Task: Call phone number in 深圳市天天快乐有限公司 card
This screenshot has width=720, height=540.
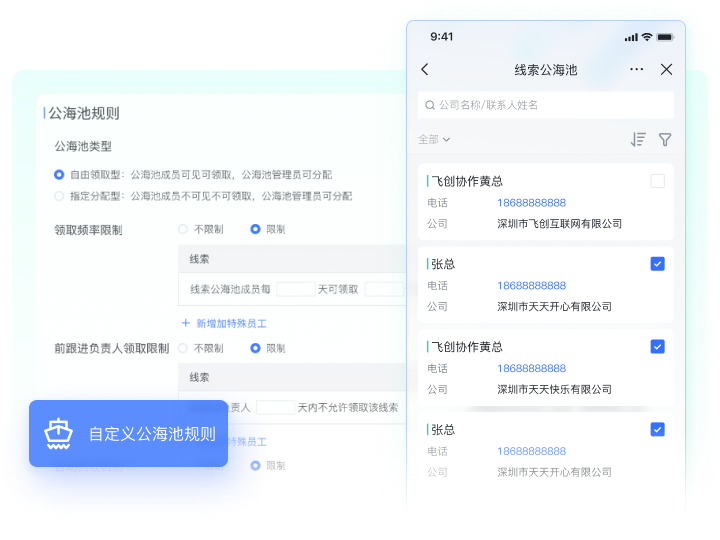Action: [531, 368]
